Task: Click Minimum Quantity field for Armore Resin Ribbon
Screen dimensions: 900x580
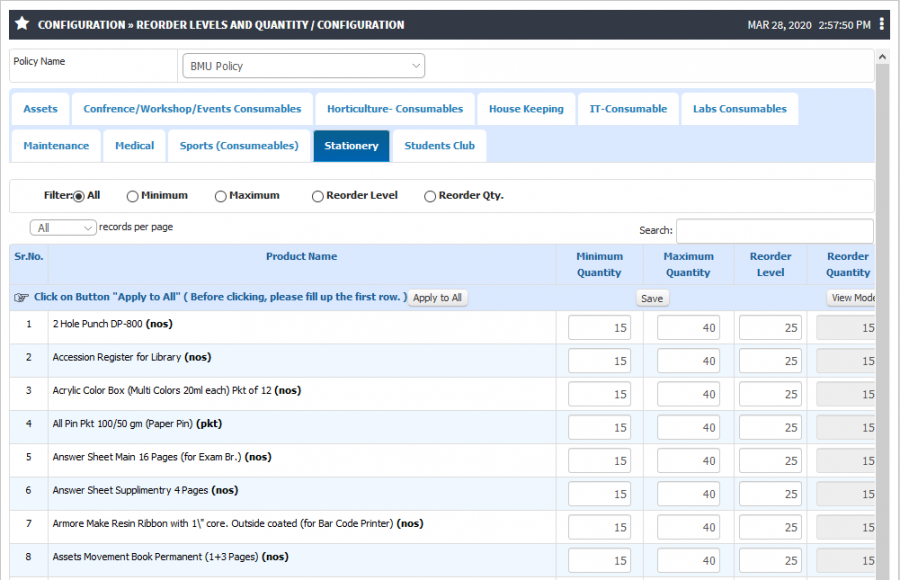Action: [x=599, y=527]
